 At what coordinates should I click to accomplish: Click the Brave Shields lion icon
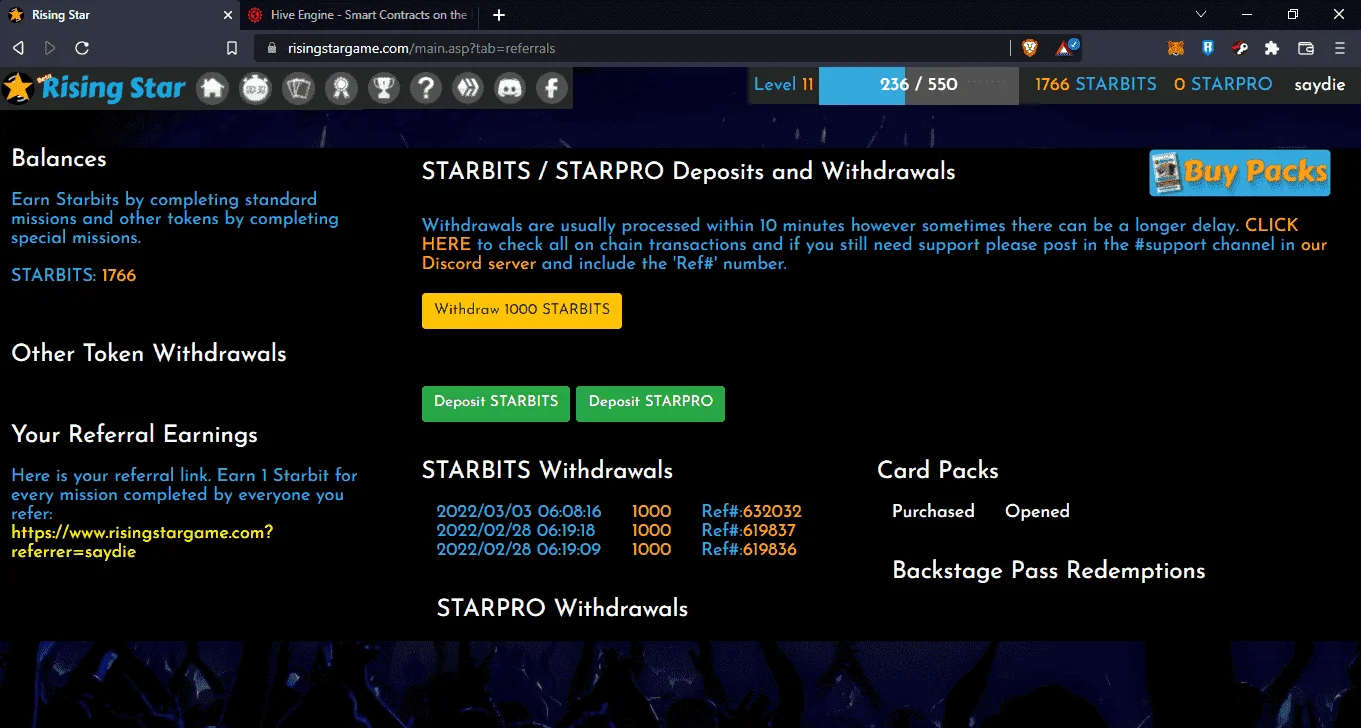pyautogui.click(x=1030, y=47)
